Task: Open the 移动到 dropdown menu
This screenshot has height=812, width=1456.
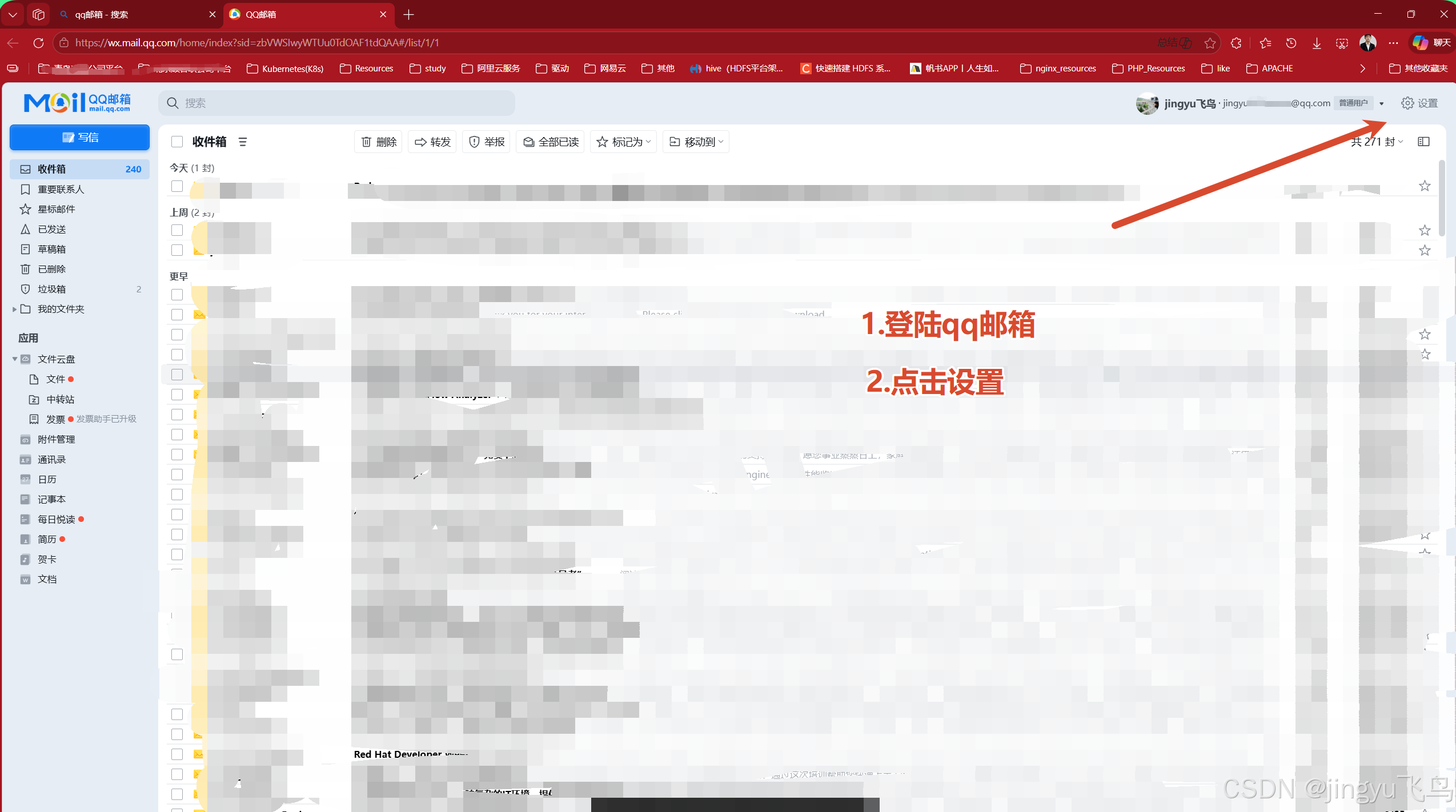Action: [x=696, y=142]
